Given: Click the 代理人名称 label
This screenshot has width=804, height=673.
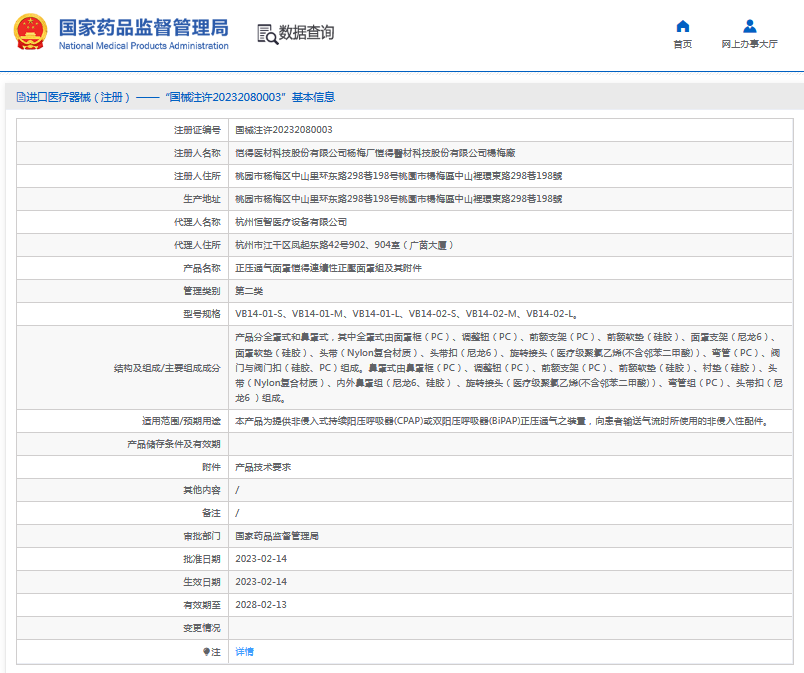Looking at the screenshot, I should coord(197,222).
